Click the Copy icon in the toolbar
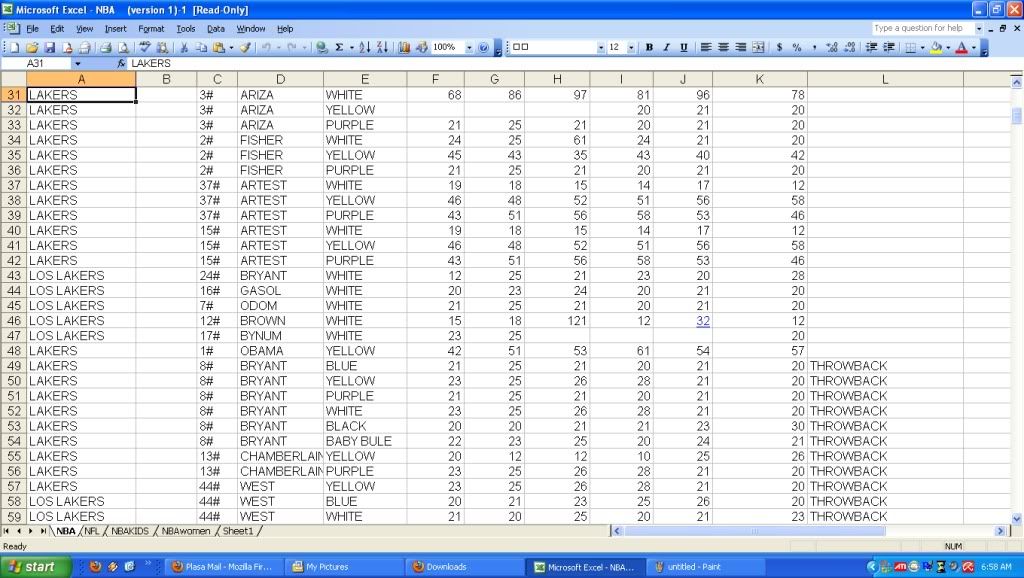The height and width of the screenshot is (578, 1024). pyautogui.click(x=201, y=48)
